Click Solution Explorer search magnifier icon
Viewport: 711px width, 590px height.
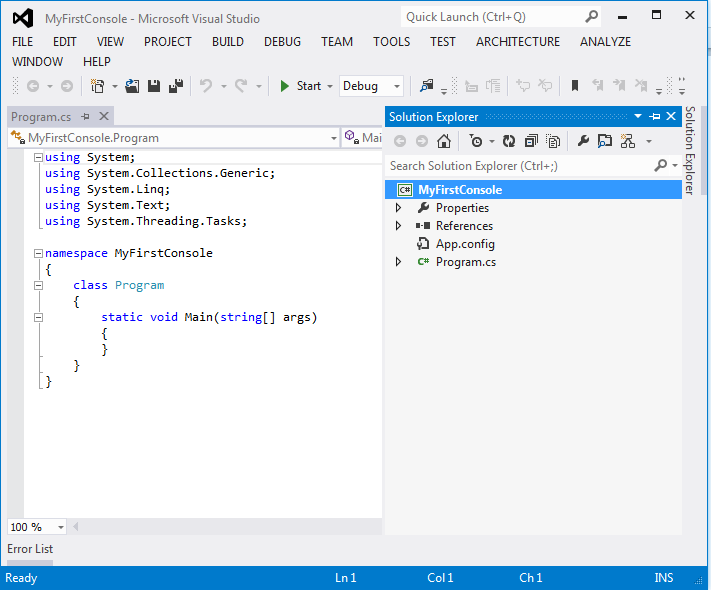[x=661, y=166]
